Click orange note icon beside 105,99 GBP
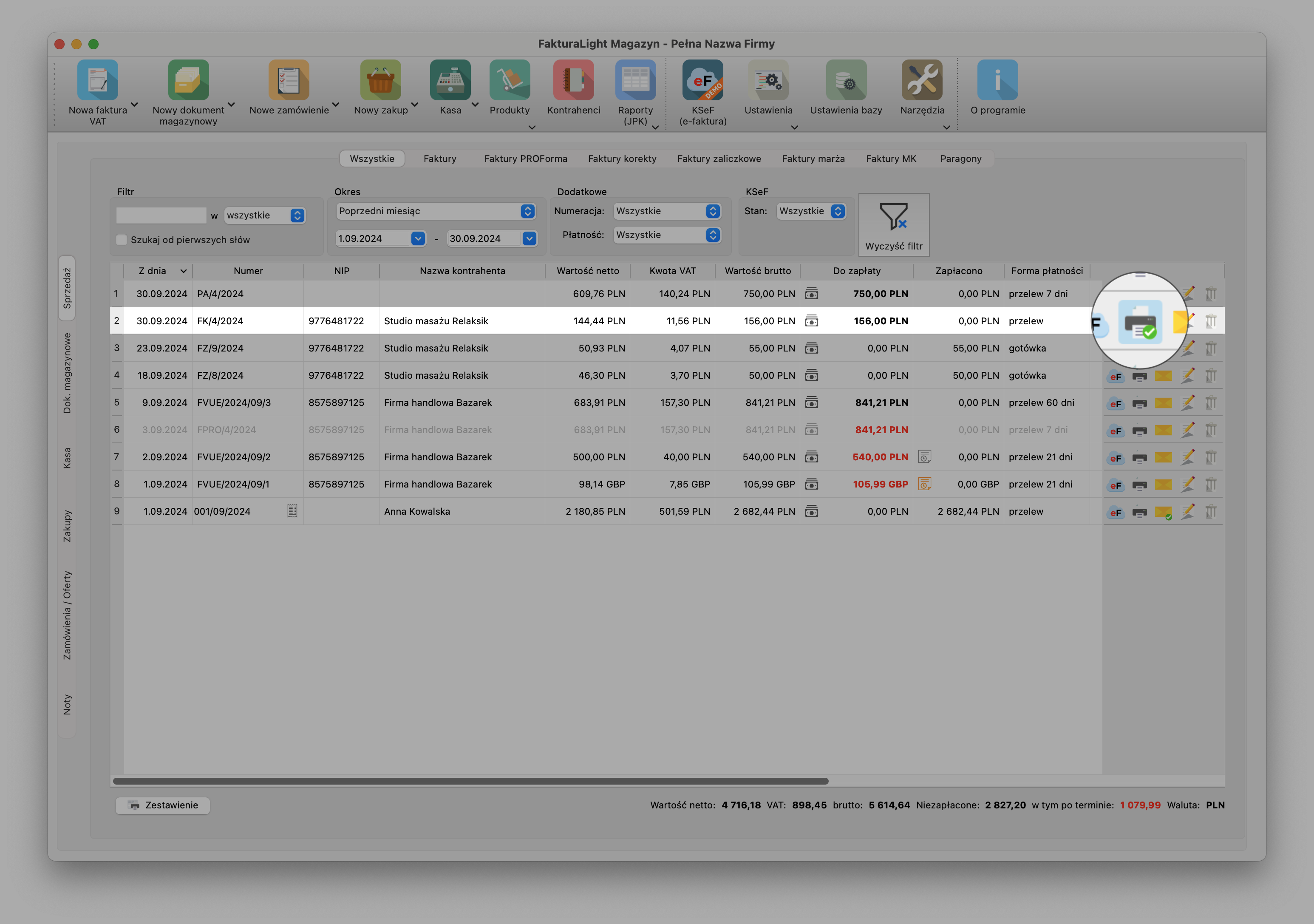Viewport: 1314px width, 924px height. [x=924, y=485]
